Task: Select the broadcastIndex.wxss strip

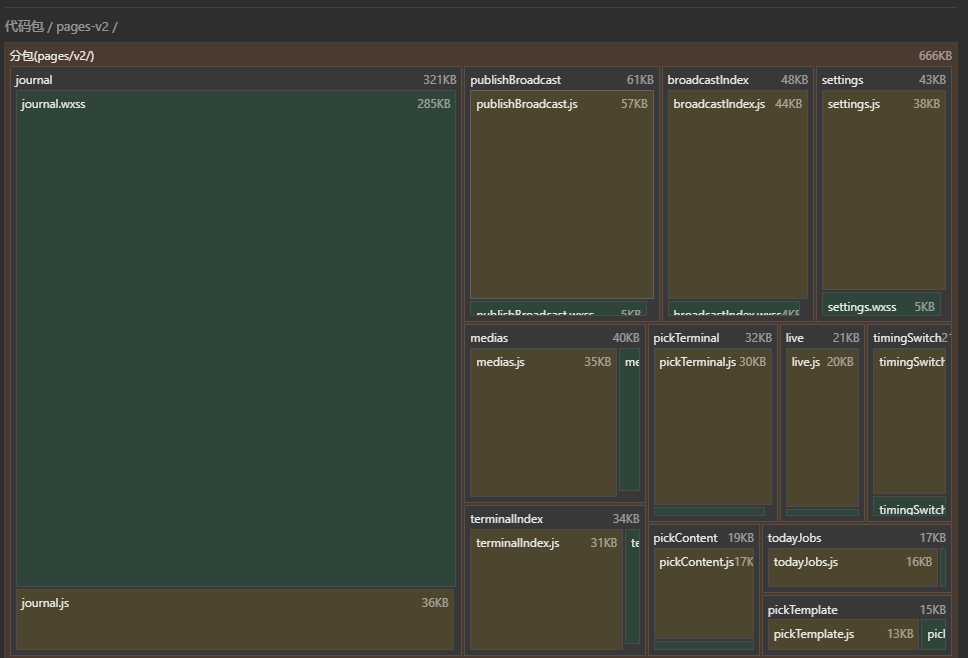Action: (734, 309)
